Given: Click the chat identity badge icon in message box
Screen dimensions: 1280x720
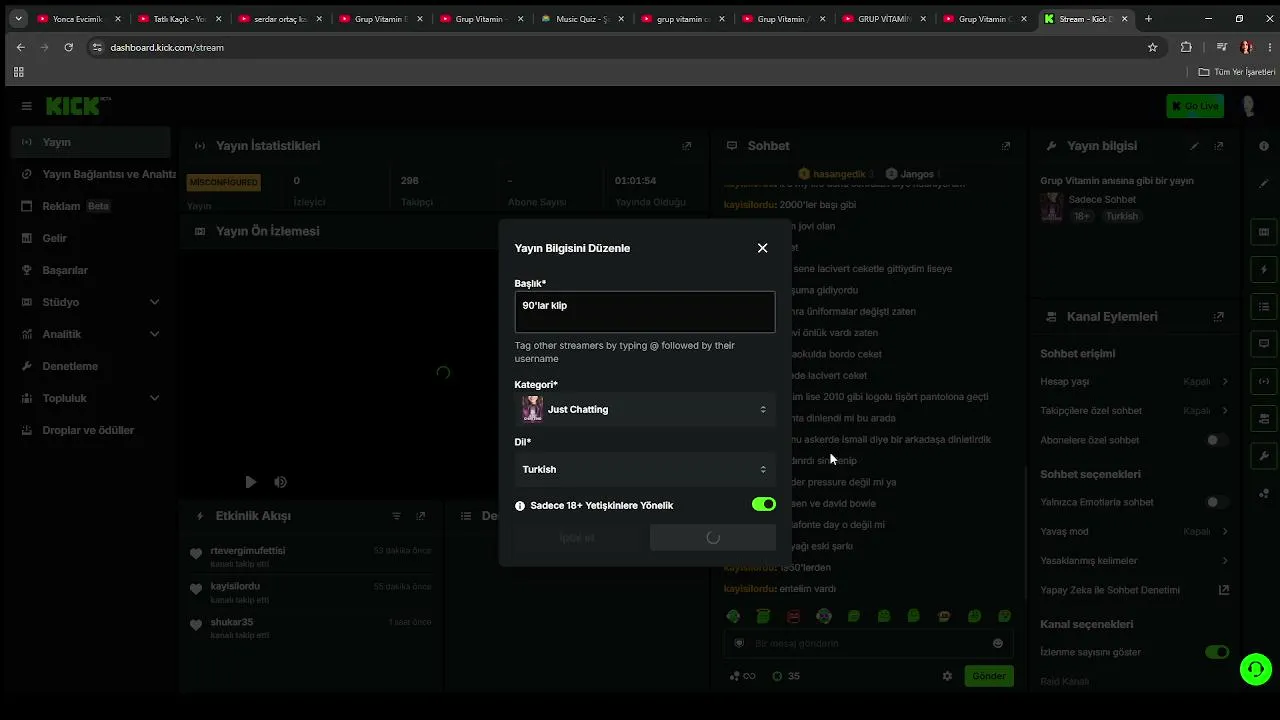Looking at the screenshot, I should click(x=739, y=643).
